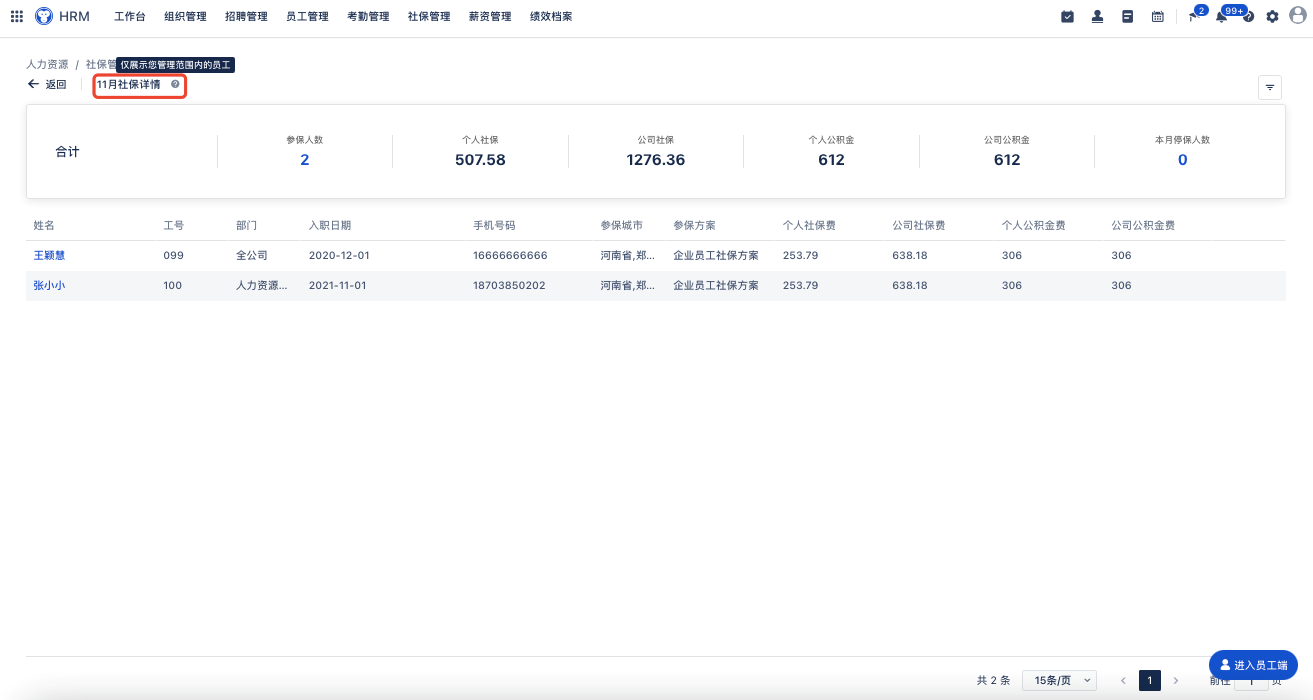The height and width of the screenshot is (700, 1313).
Task: Click the 个人公积金费 column header
Action: point(1034,225)
